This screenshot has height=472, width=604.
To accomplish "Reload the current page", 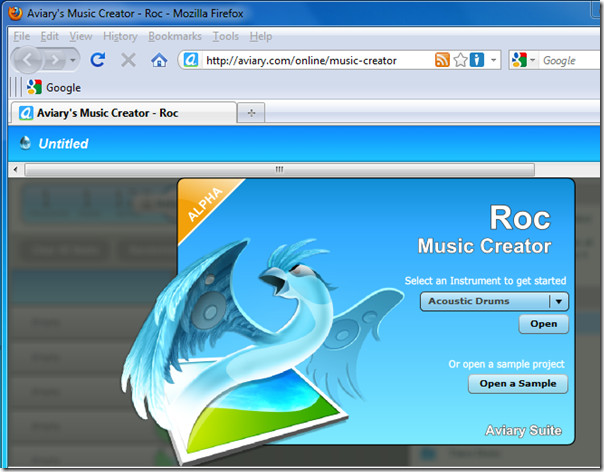I will (x=98, y=60).
